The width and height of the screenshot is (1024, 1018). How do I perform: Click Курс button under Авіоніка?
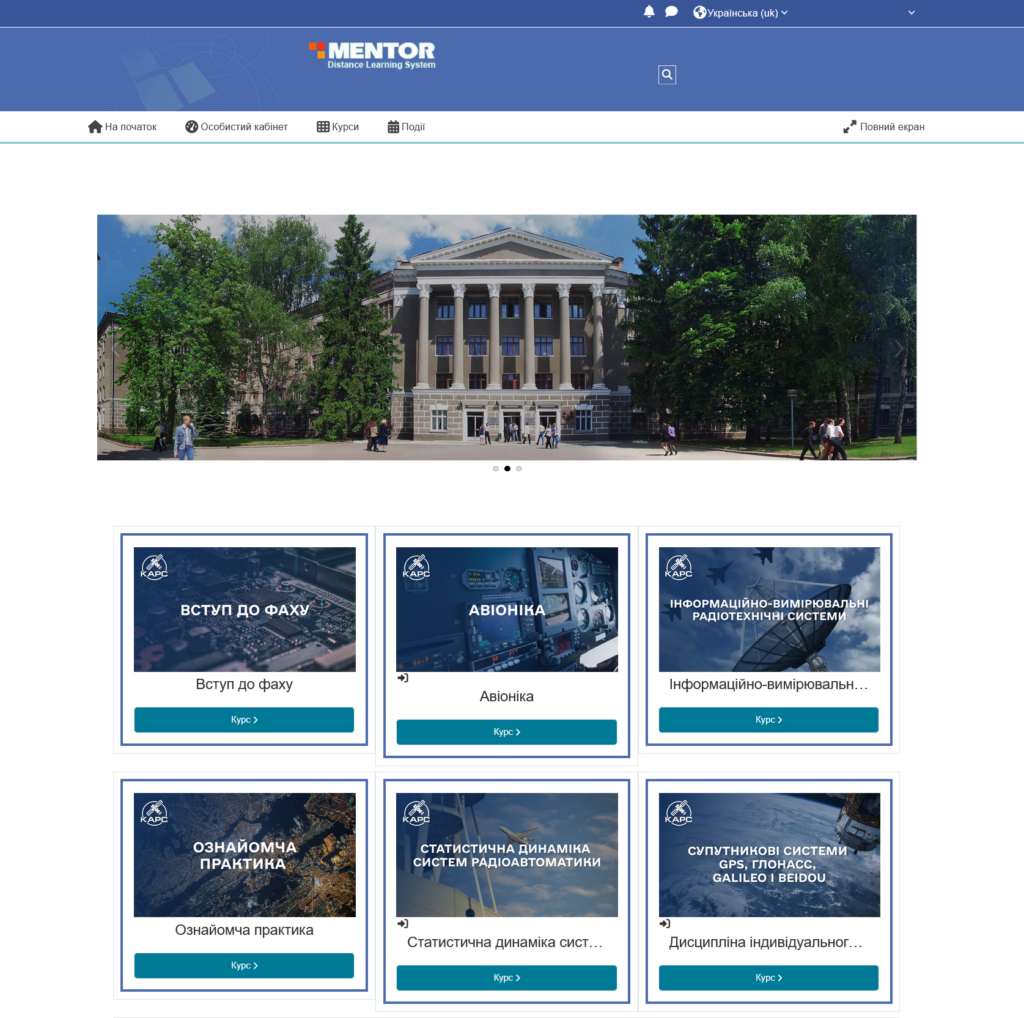[507, 732]
